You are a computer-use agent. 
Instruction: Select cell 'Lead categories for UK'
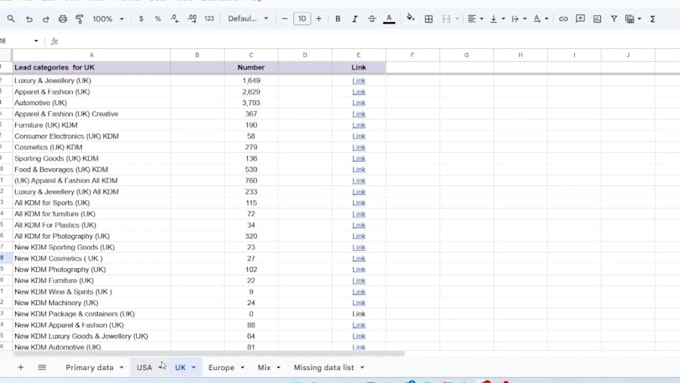(92, 67)
